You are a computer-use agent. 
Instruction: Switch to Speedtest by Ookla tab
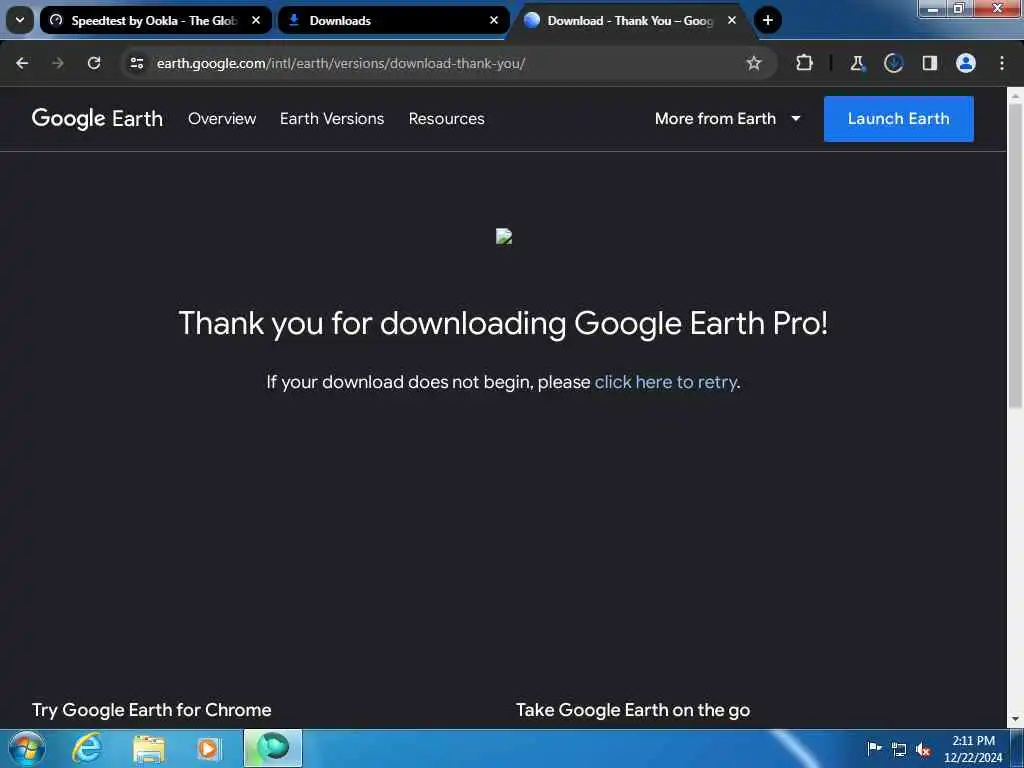(x=155, y=20)
